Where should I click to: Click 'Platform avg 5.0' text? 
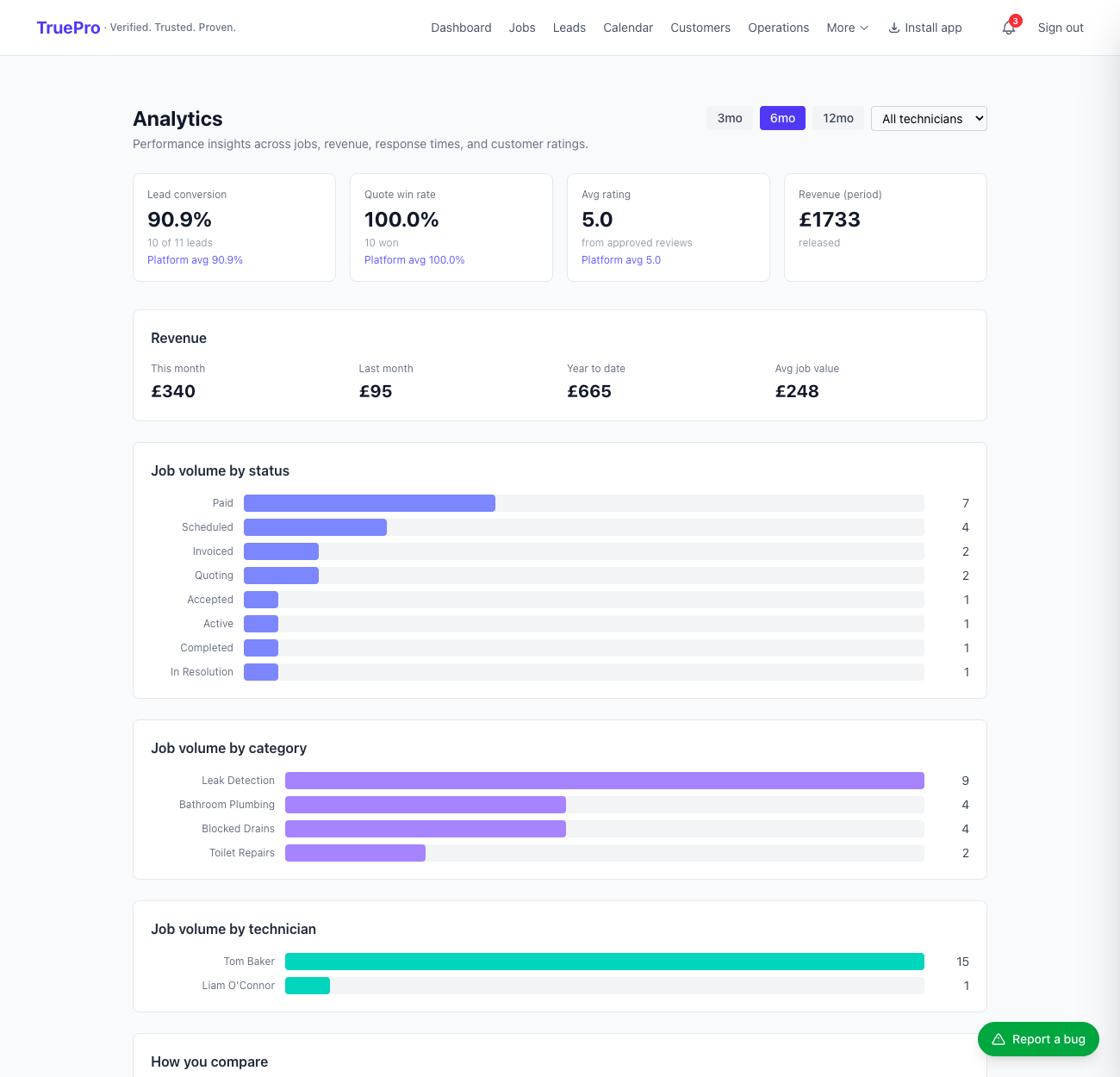(621, 260)
